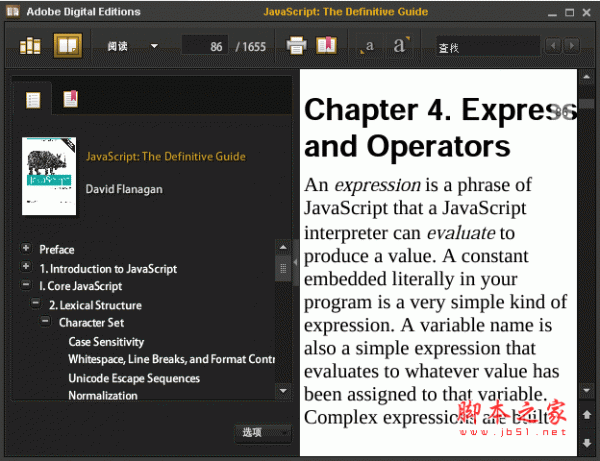Image resolution: width=600 pixels, height=461 pixels.
Task: Open Normalization section
Action: 103,395
